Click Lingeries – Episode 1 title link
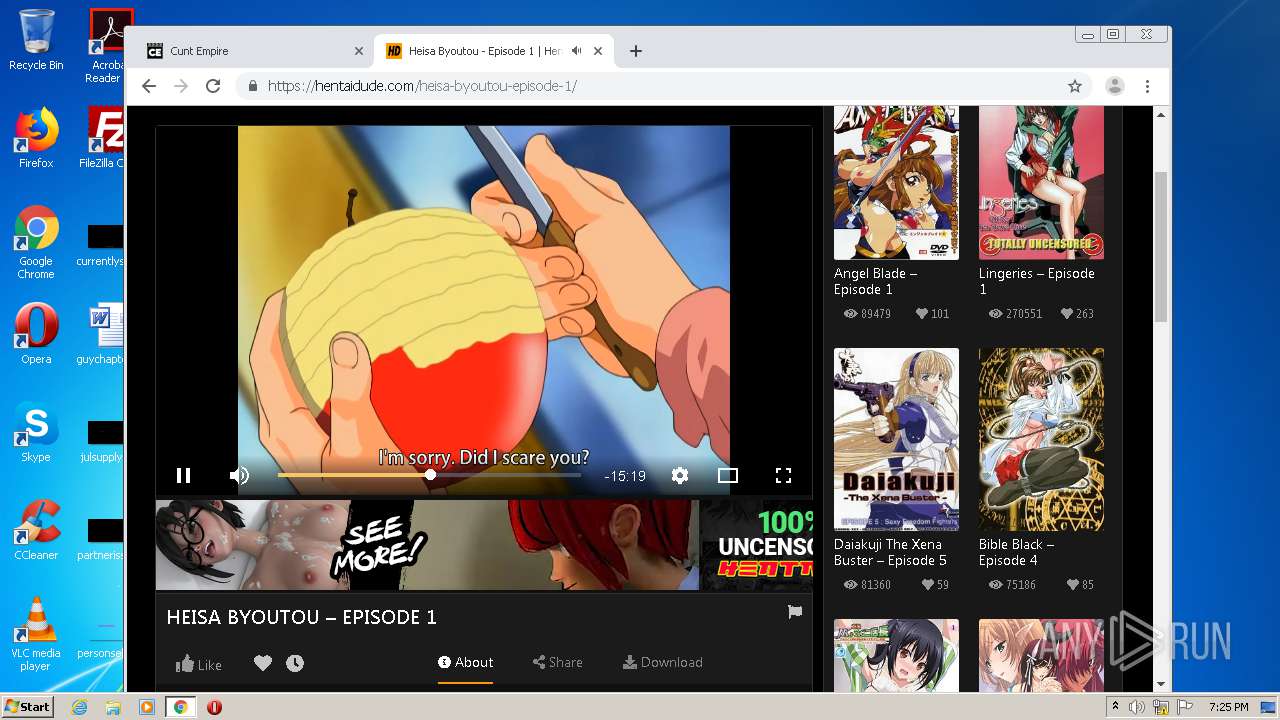 pyautogui.click(x=1037, y=281)
